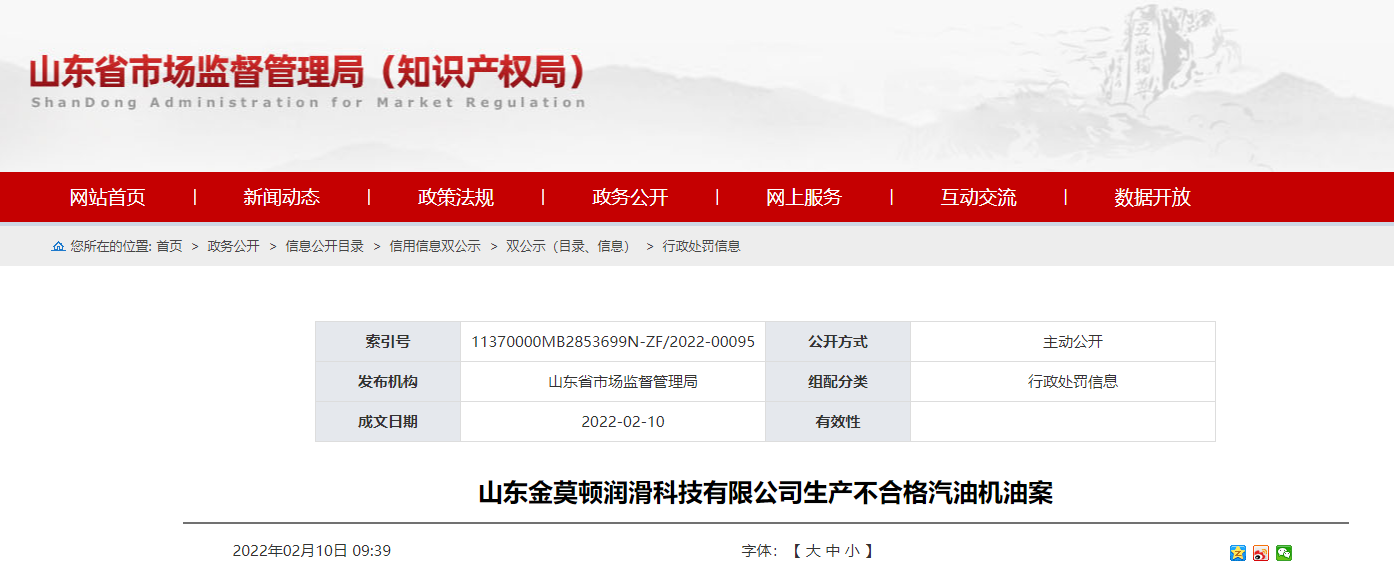Screen dimensions: 1394x570
Task: Set font size to 大
Action: tap(813, 551)
